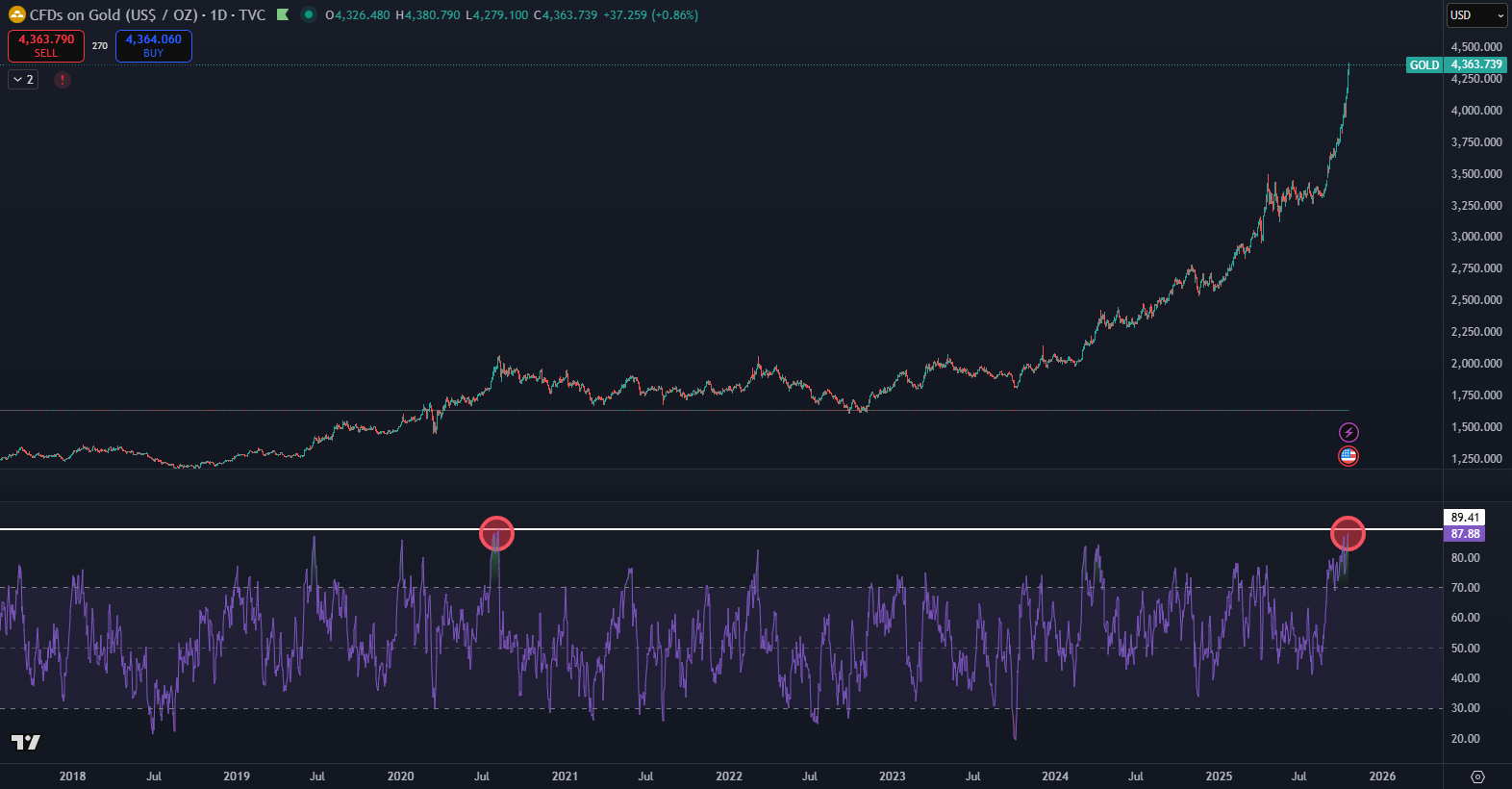Open chart settings gear icon
Viewport: 1512px width, 789px height.
tap(1478, 776)
